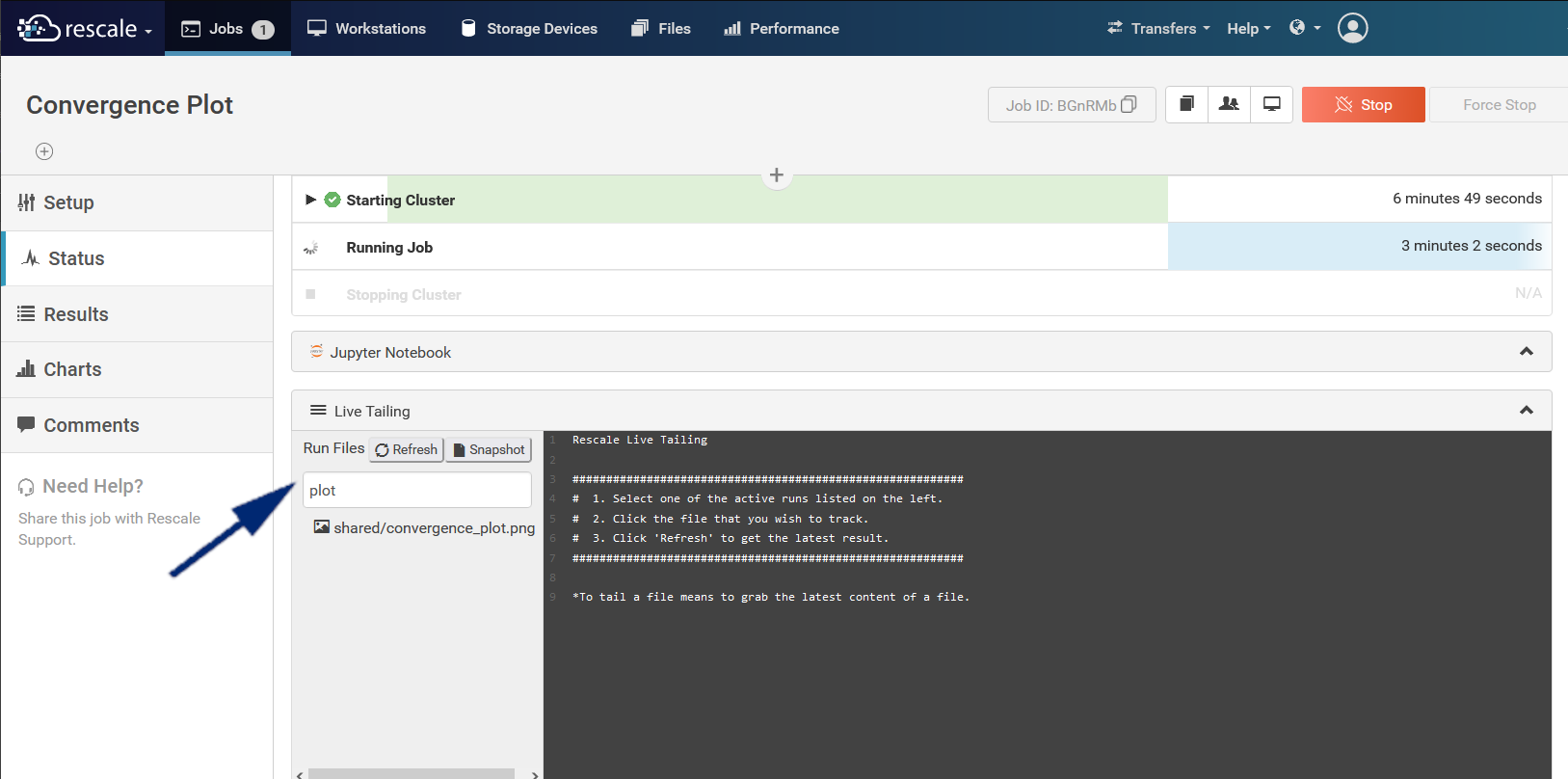Screen dimensions: 1568x779
Task: Click the clone job icon button
Action: 1187,104
